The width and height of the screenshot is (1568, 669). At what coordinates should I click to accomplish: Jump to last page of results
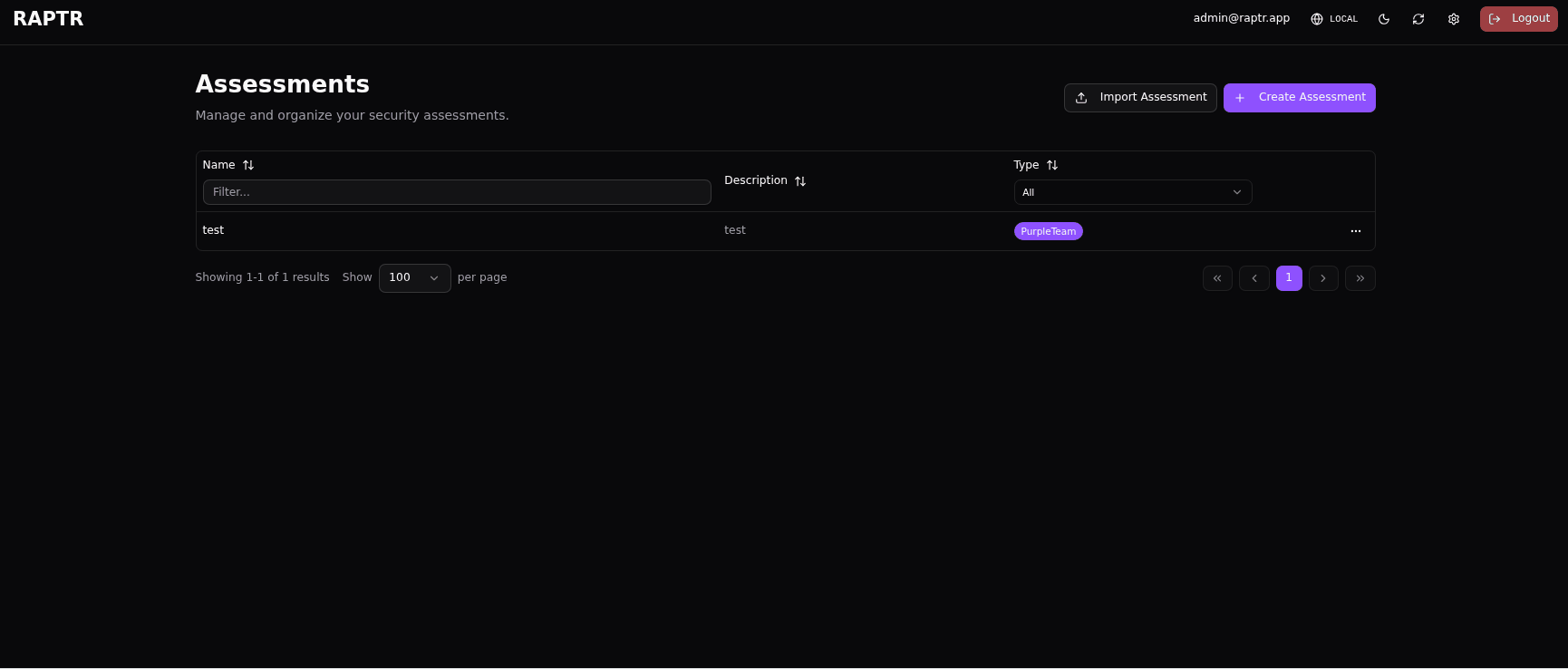click(1360, 278)
